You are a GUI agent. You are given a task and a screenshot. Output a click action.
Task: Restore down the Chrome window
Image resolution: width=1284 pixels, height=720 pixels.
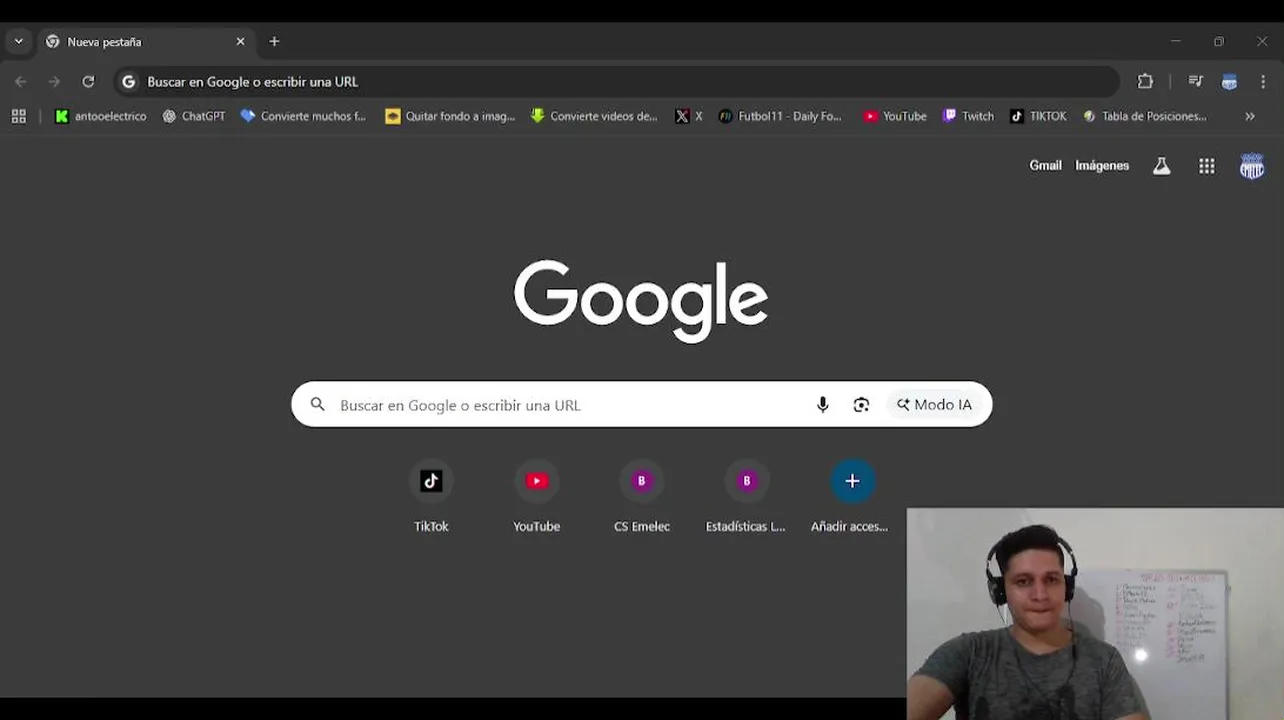click(x=1219, y=42)
